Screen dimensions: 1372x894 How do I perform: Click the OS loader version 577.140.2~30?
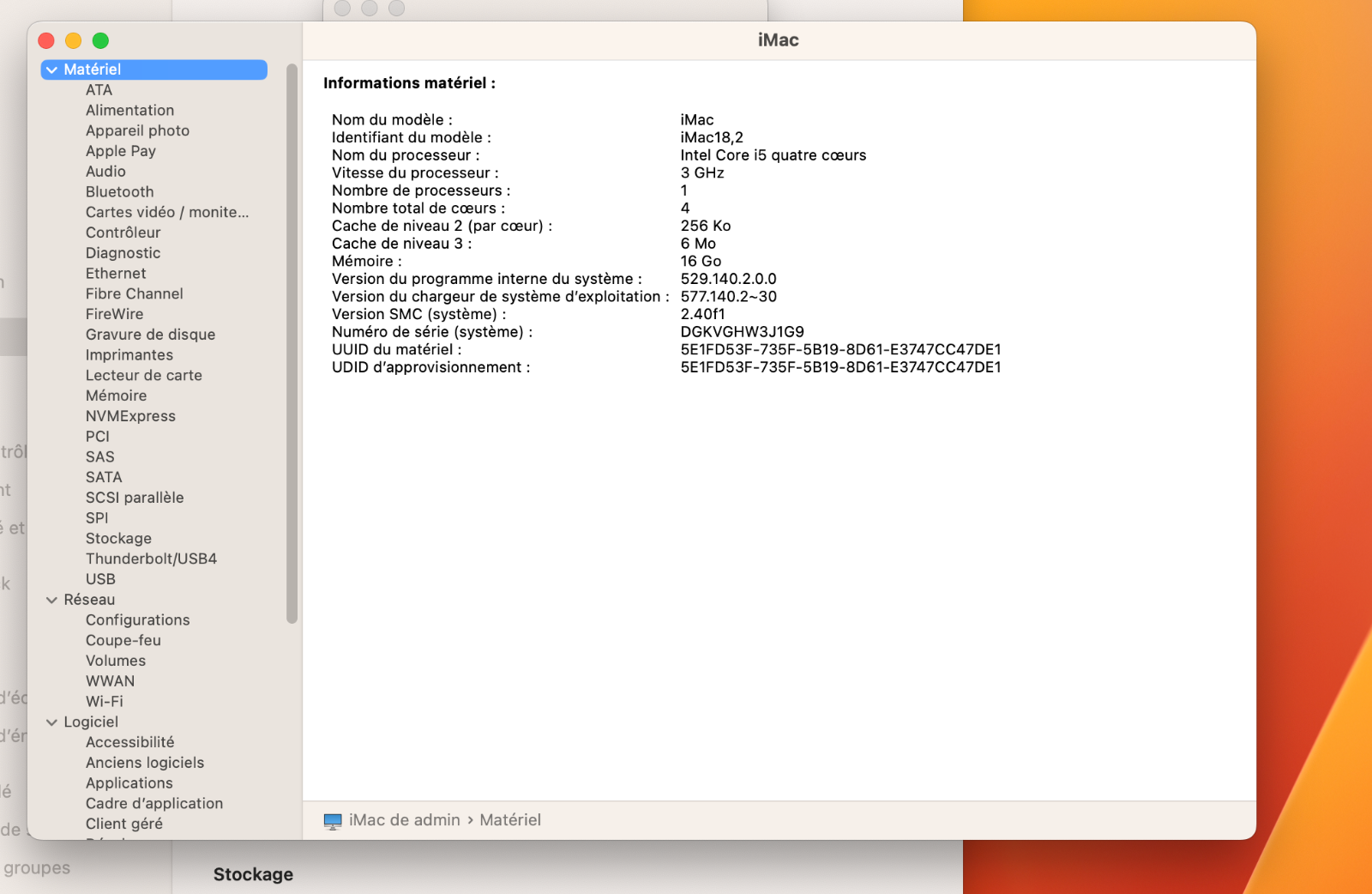729,297
